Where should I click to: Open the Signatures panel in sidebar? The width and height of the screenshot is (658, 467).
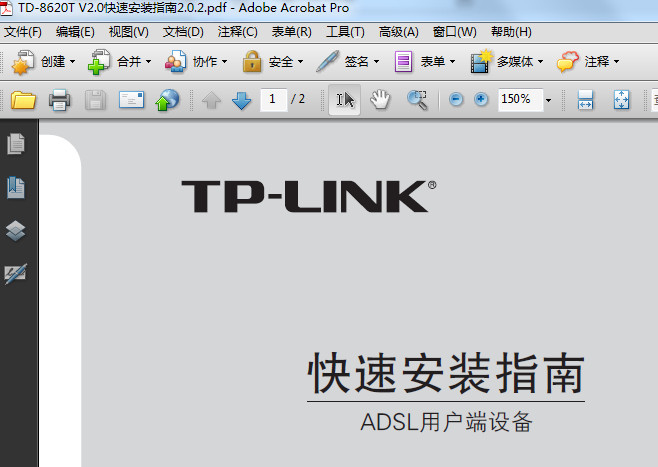pos(16,274)
